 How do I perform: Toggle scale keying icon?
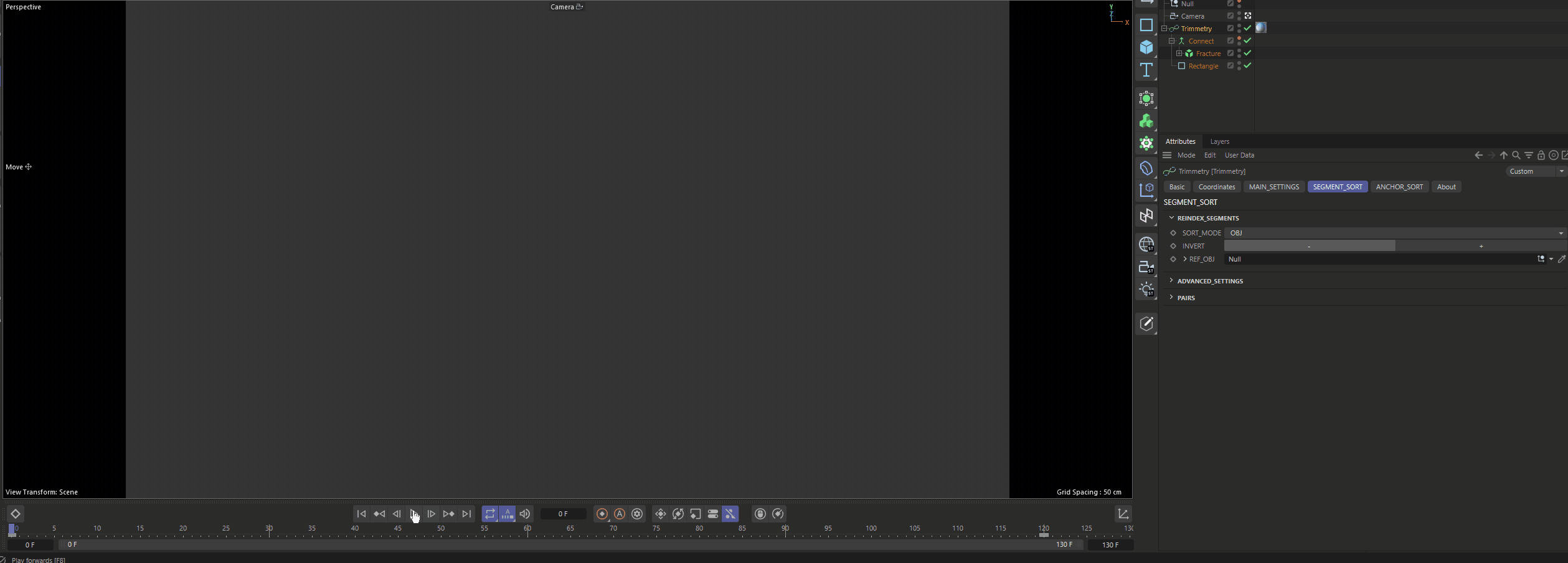click(696, 514)
